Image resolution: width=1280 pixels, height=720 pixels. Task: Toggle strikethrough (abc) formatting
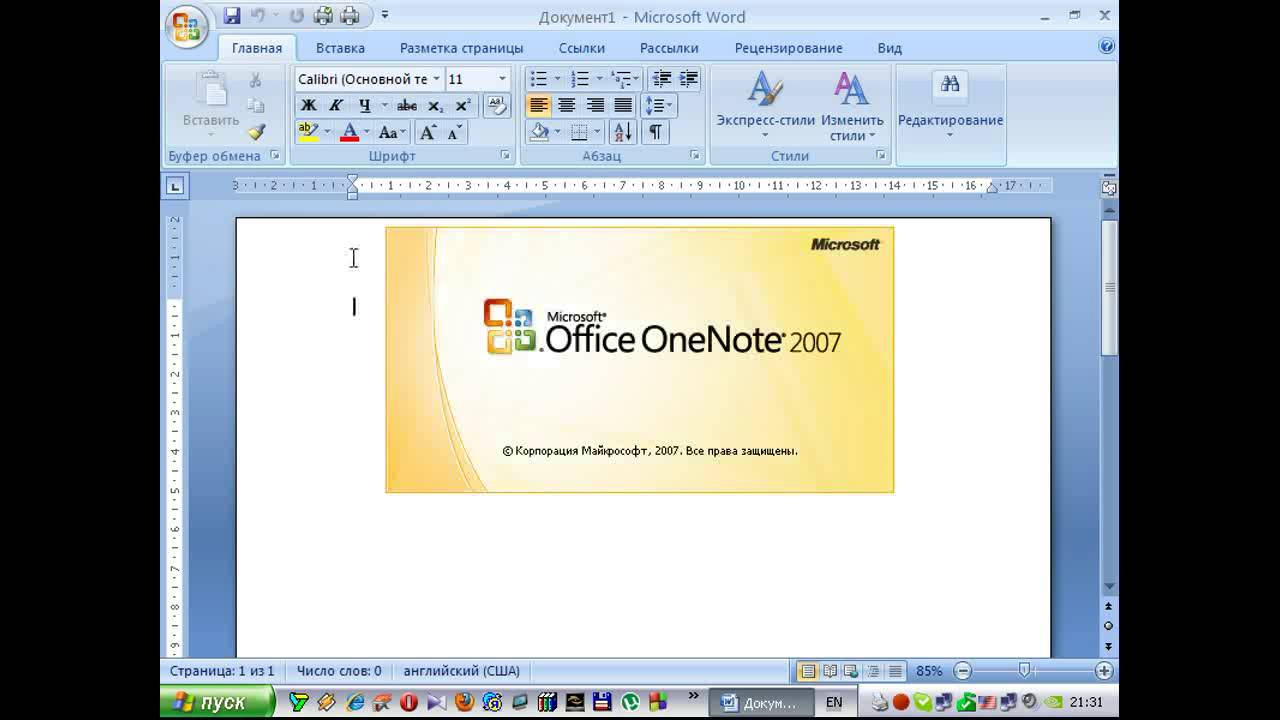point(406,106)
